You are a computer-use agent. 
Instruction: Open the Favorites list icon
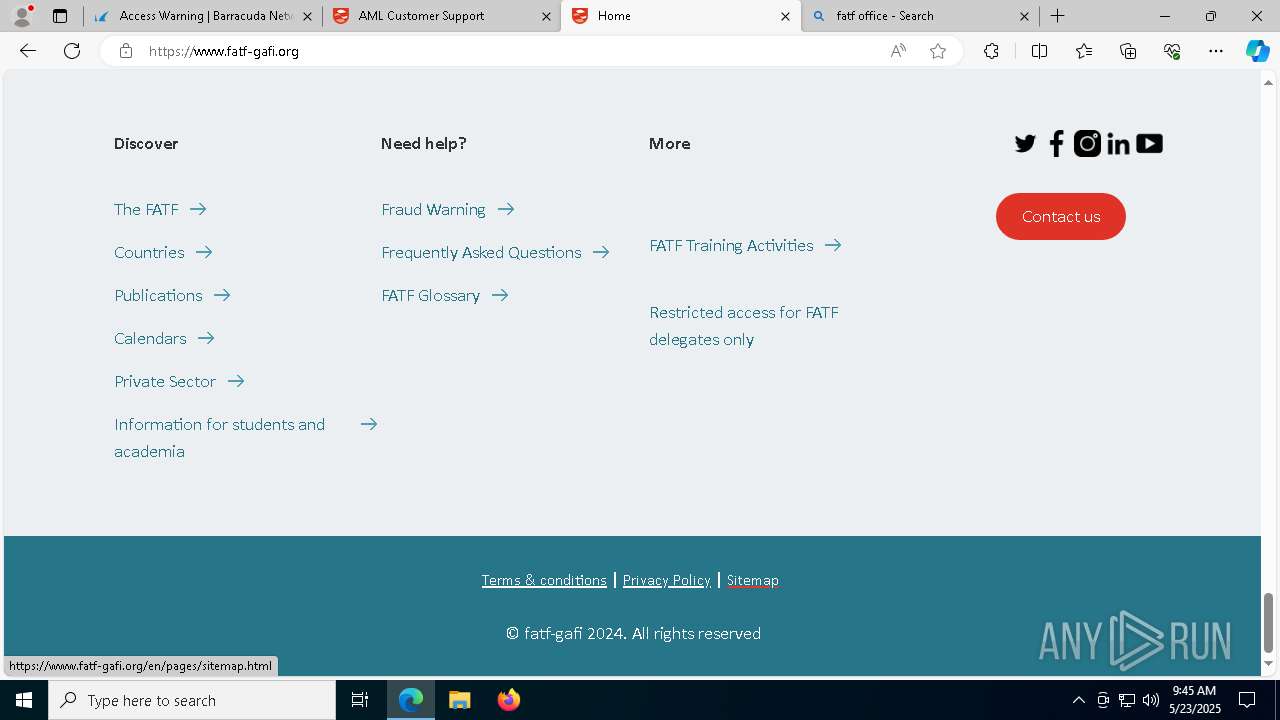pyautogui.click(x=1084, y=51)
